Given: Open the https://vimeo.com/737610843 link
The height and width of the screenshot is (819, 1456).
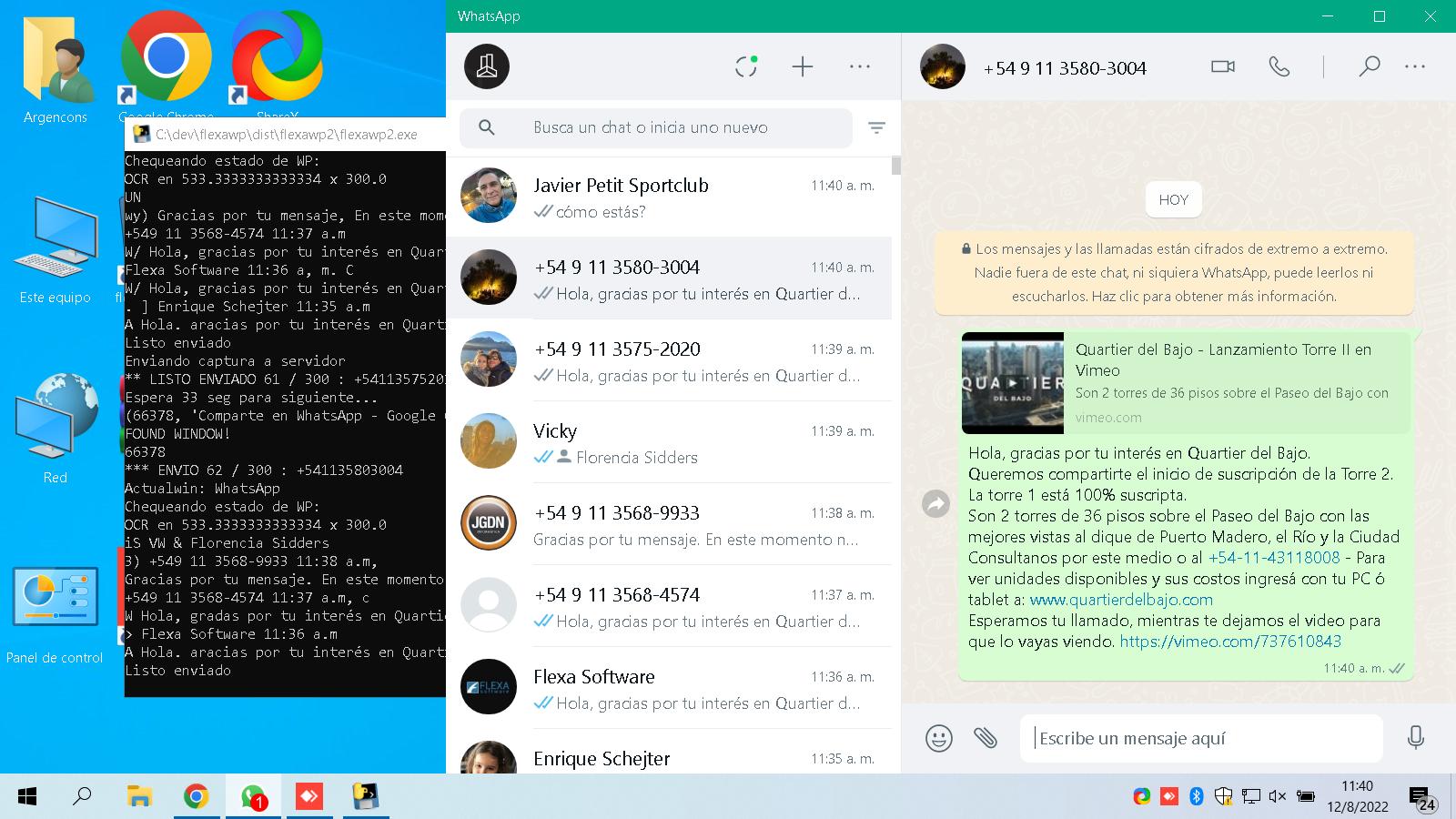Looking at the screenshot, I should (1230, 642).
